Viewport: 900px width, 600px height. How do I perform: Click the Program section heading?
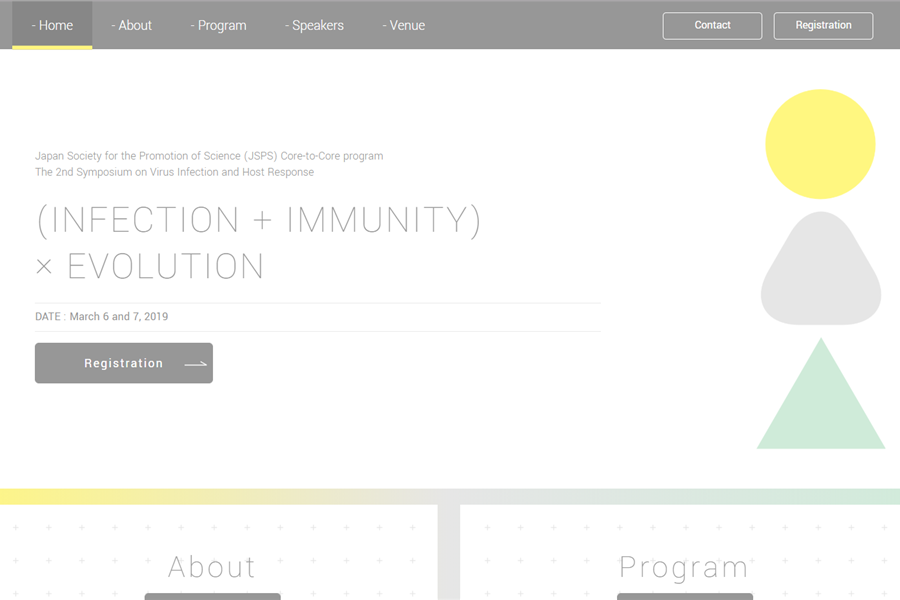(x=684, y=567)
